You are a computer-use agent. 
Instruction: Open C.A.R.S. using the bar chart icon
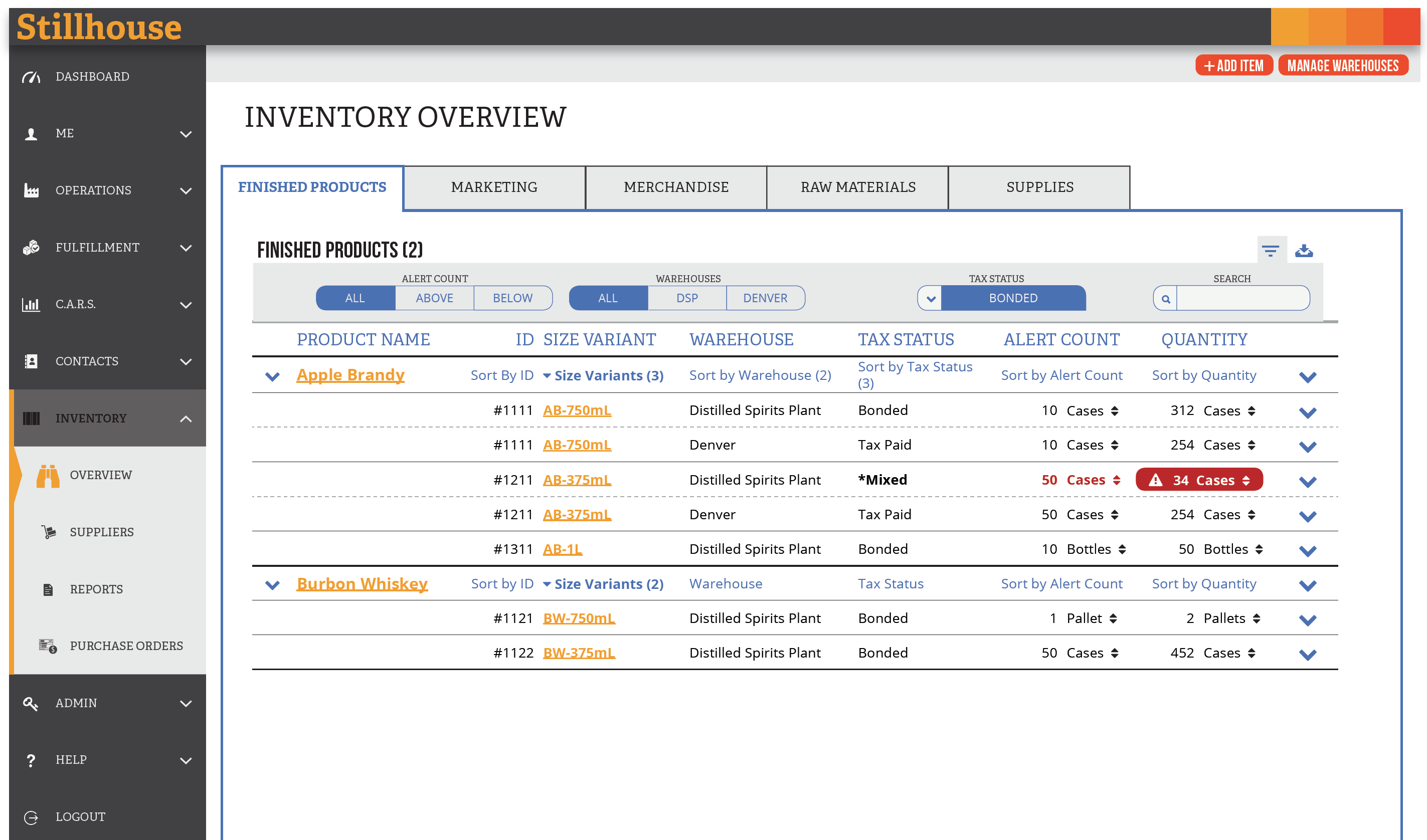pyautogui.click(x=31, y=305)
